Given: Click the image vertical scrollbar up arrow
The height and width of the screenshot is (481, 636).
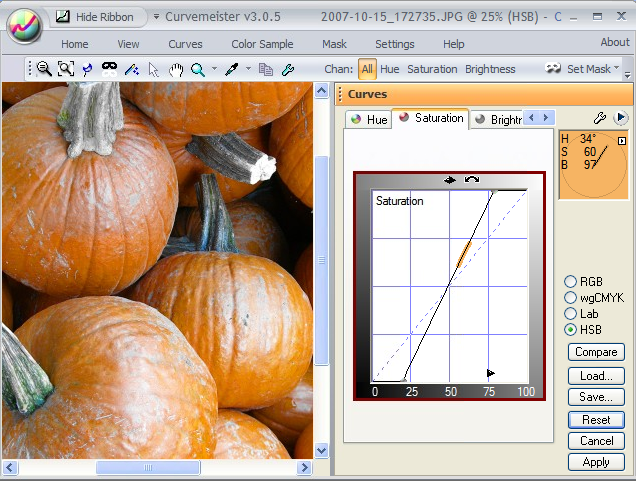Looking at the screenshot, I should pos(322,91).
